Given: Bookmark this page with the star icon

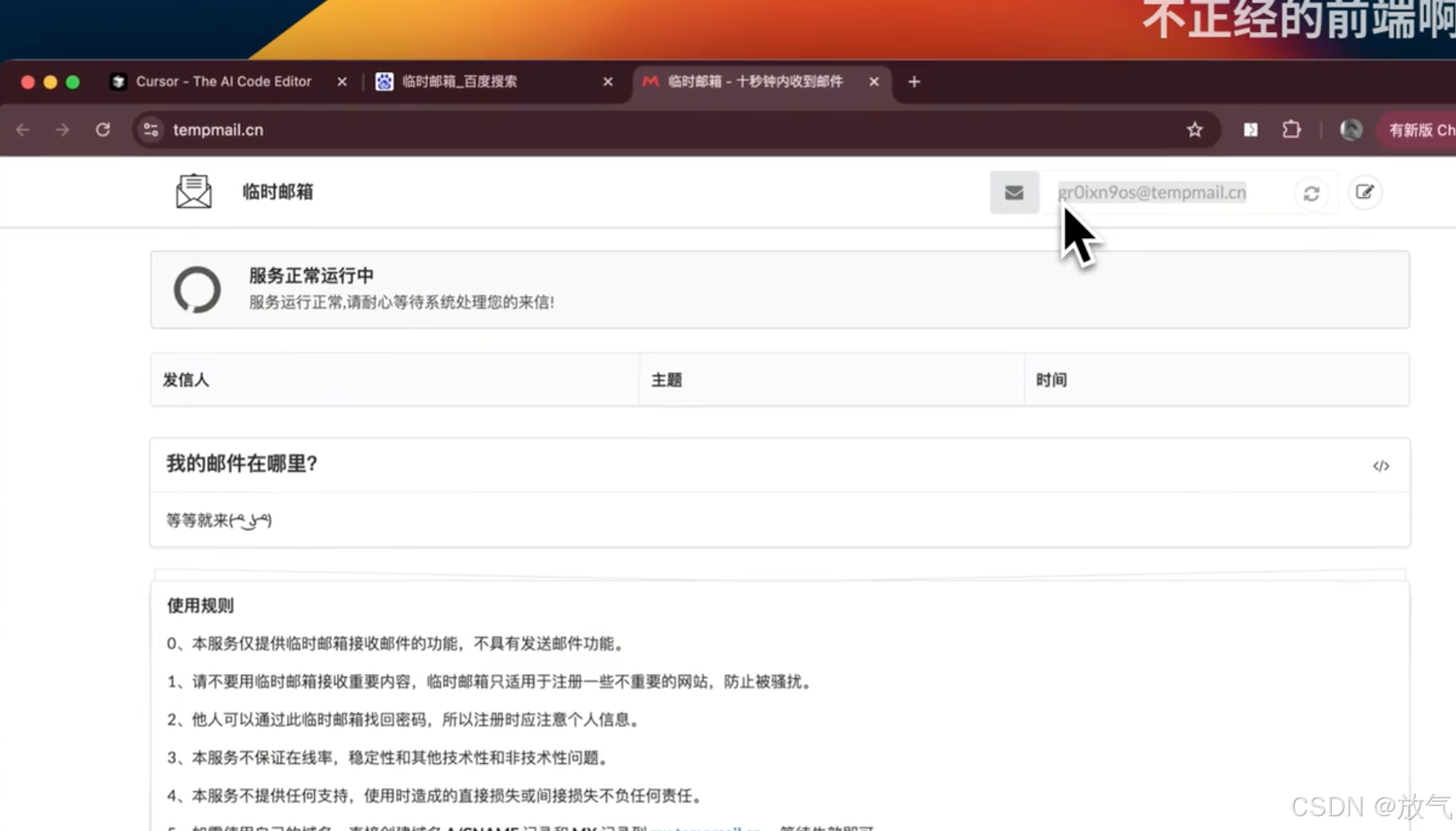Looking at the screenshot, I should (1194, 129).
